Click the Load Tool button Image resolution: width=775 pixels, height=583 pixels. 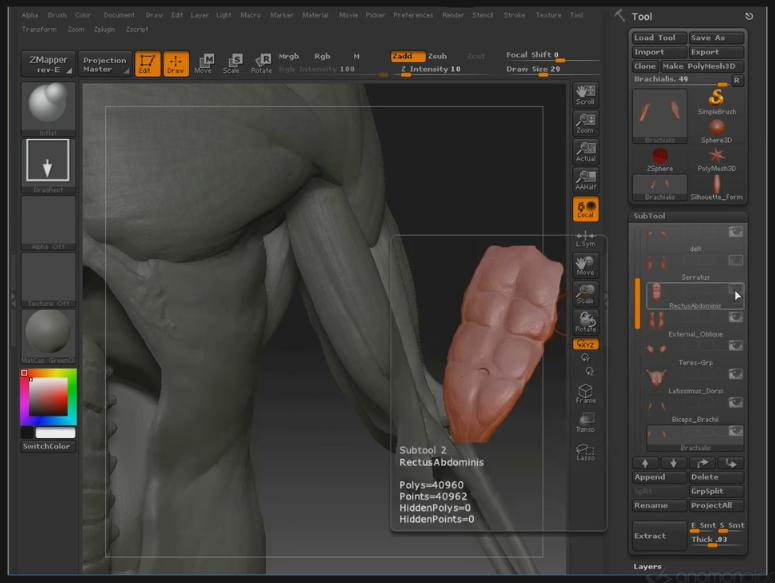click(x=659, y=38)
